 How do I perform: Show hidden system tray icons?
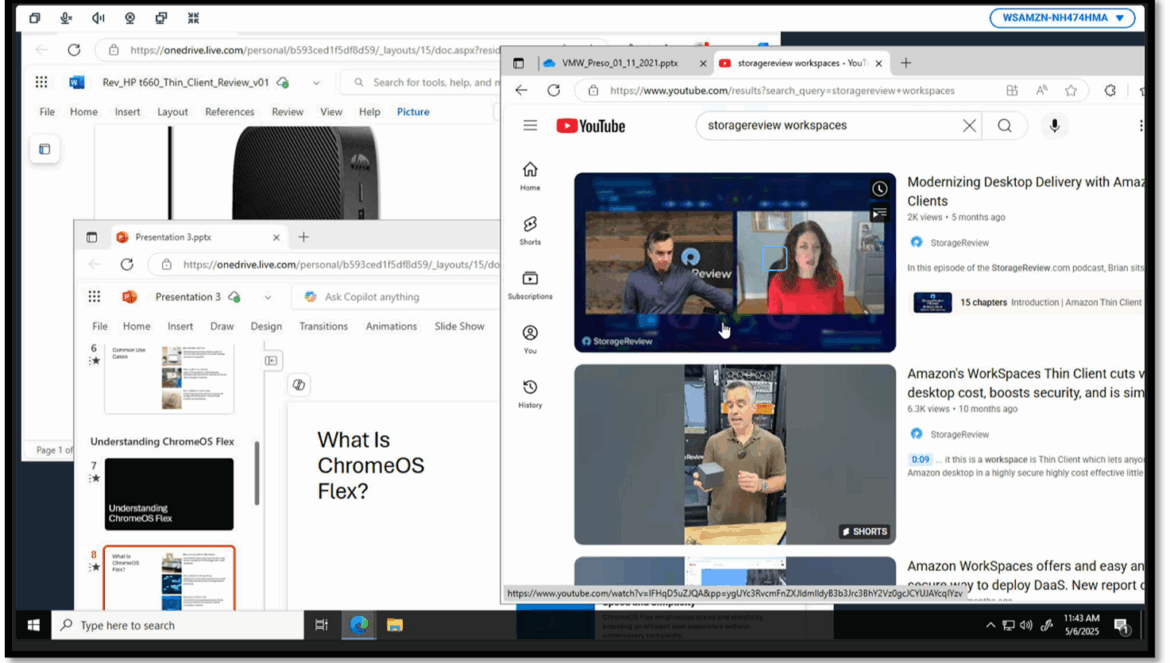[990, 625]
